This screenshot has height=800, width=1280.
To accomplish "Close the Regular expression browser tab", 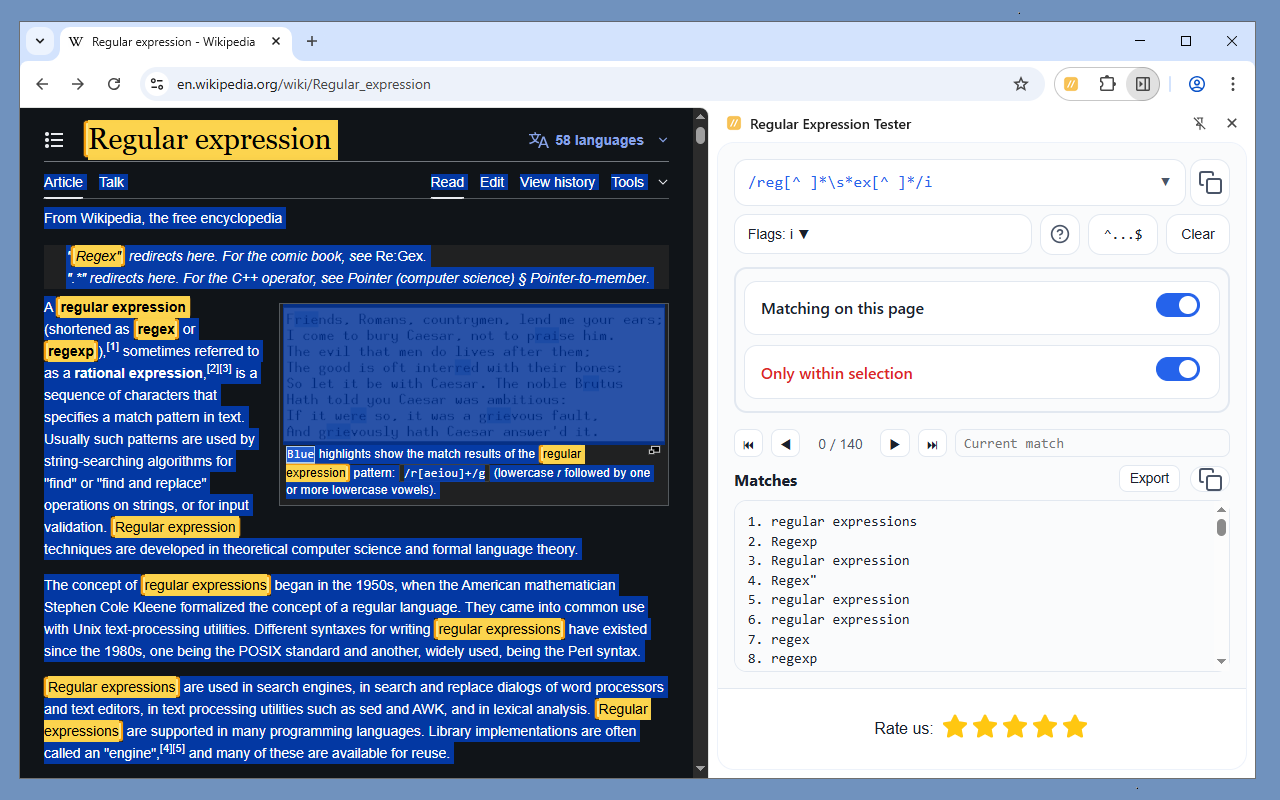I will (274, 42).
